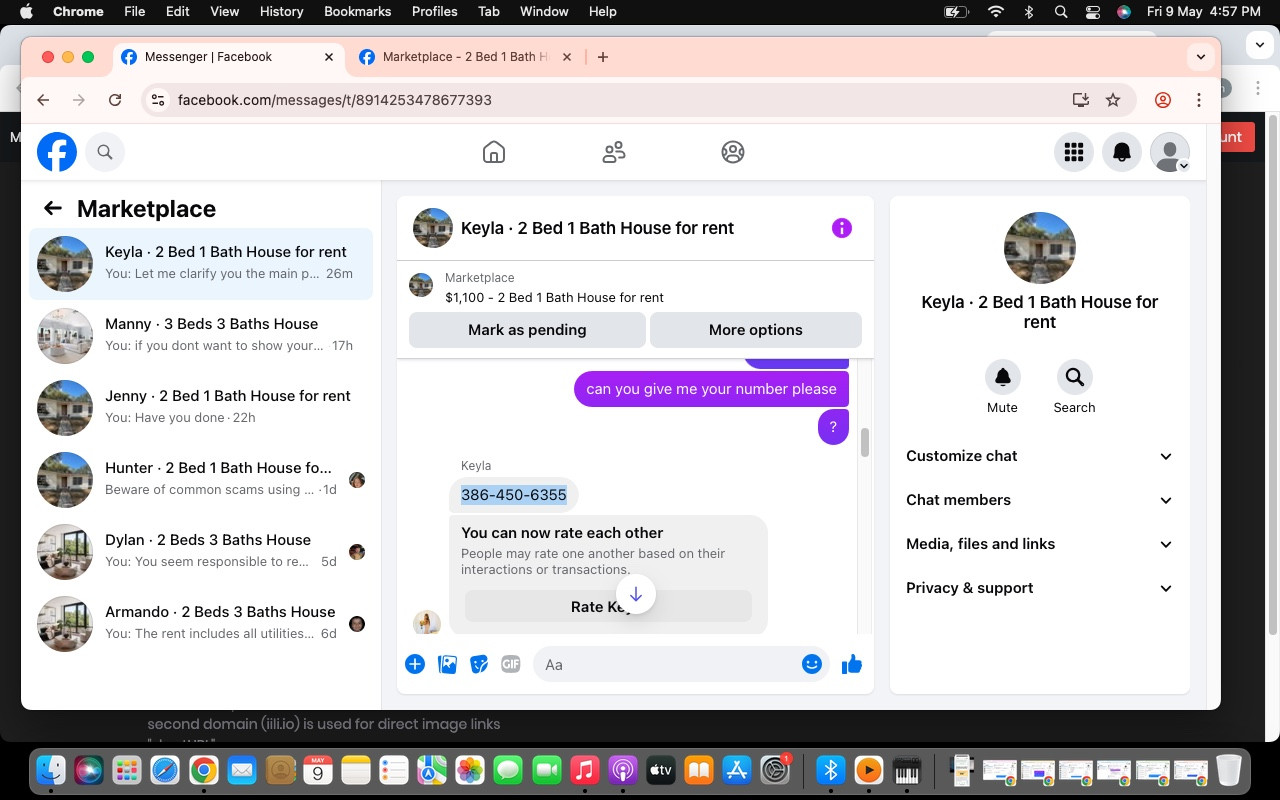
Task: Reload the current page
Action: click(115, 100)
